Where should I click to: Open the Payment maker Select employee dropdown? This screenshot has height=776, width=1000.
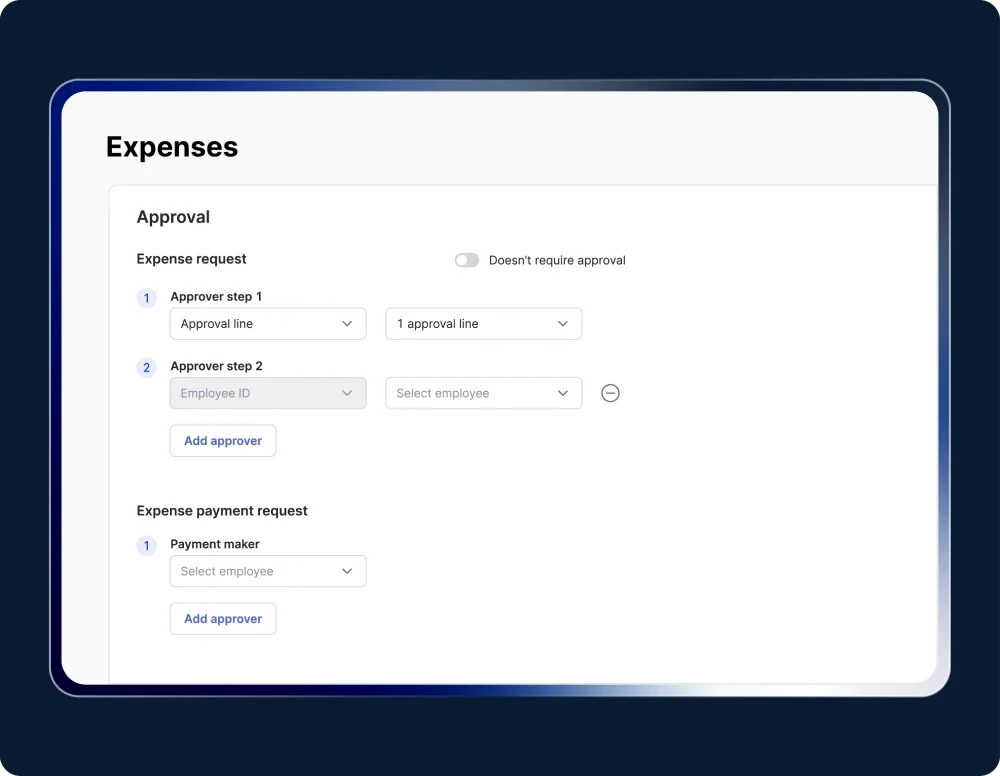point(268,571)
